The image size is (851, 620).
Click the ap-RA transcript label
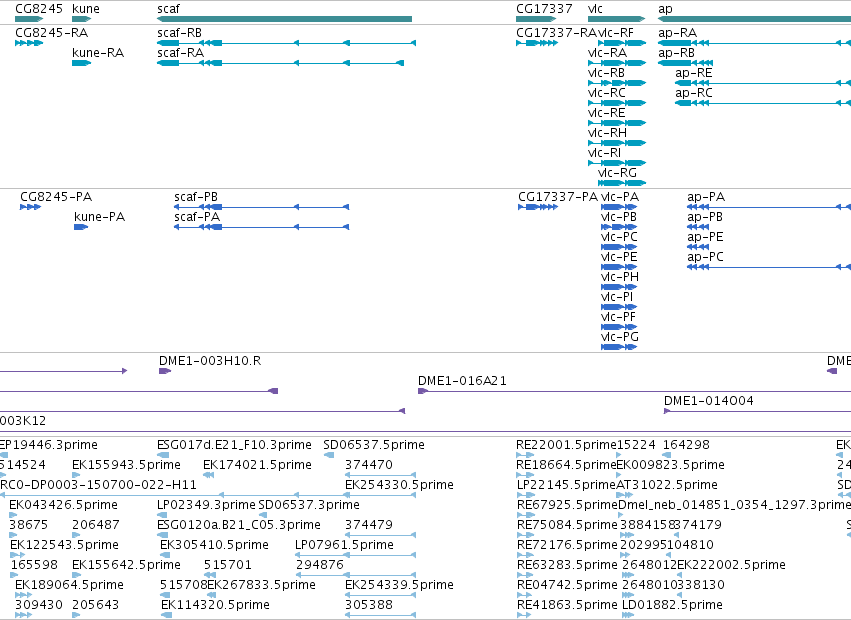tap(677, 33)
